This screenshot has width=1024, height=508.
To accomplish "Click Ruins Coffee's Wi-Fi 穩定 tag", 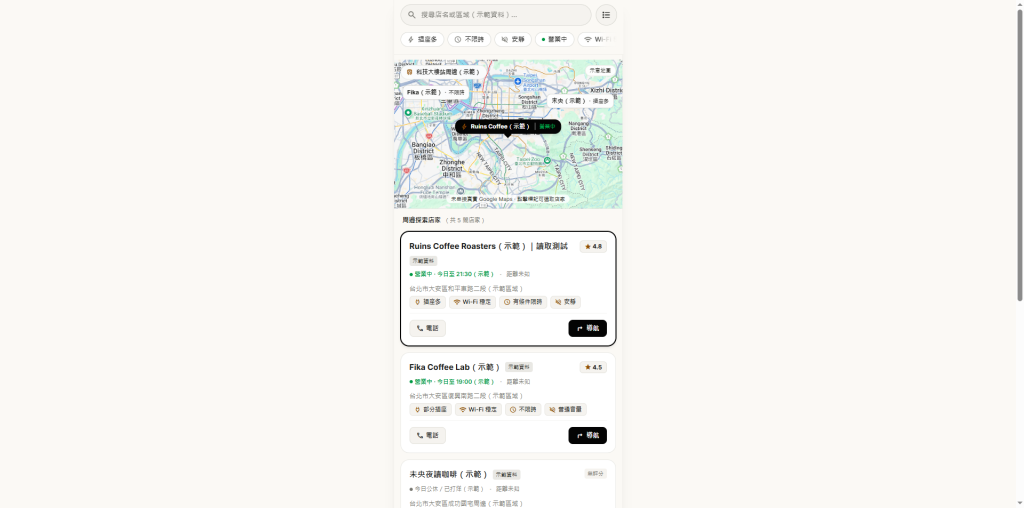I will [472, 302].
